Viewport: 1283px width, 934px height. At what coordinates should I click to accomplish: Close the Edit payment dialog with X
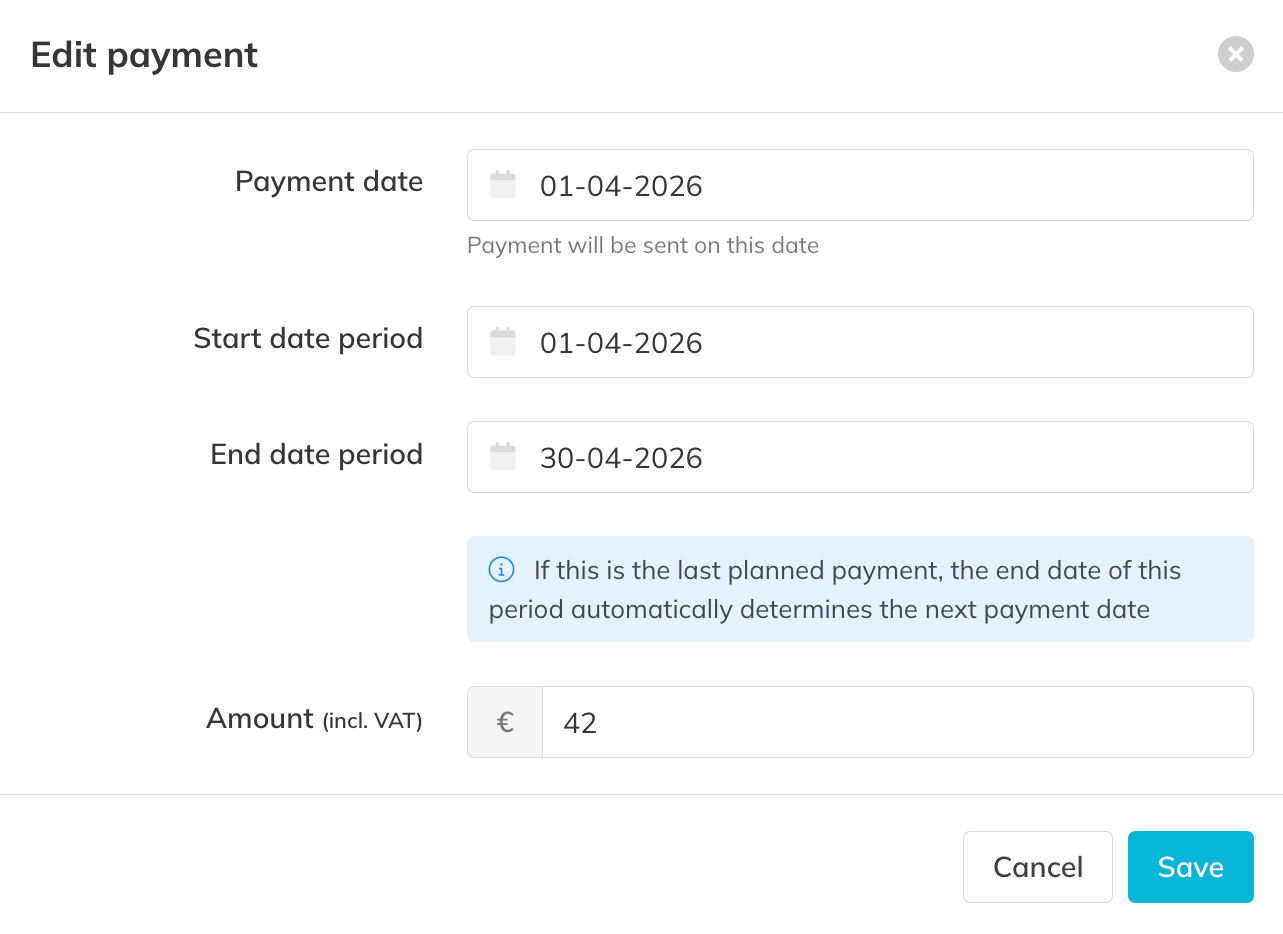[x=1235, y=54]
